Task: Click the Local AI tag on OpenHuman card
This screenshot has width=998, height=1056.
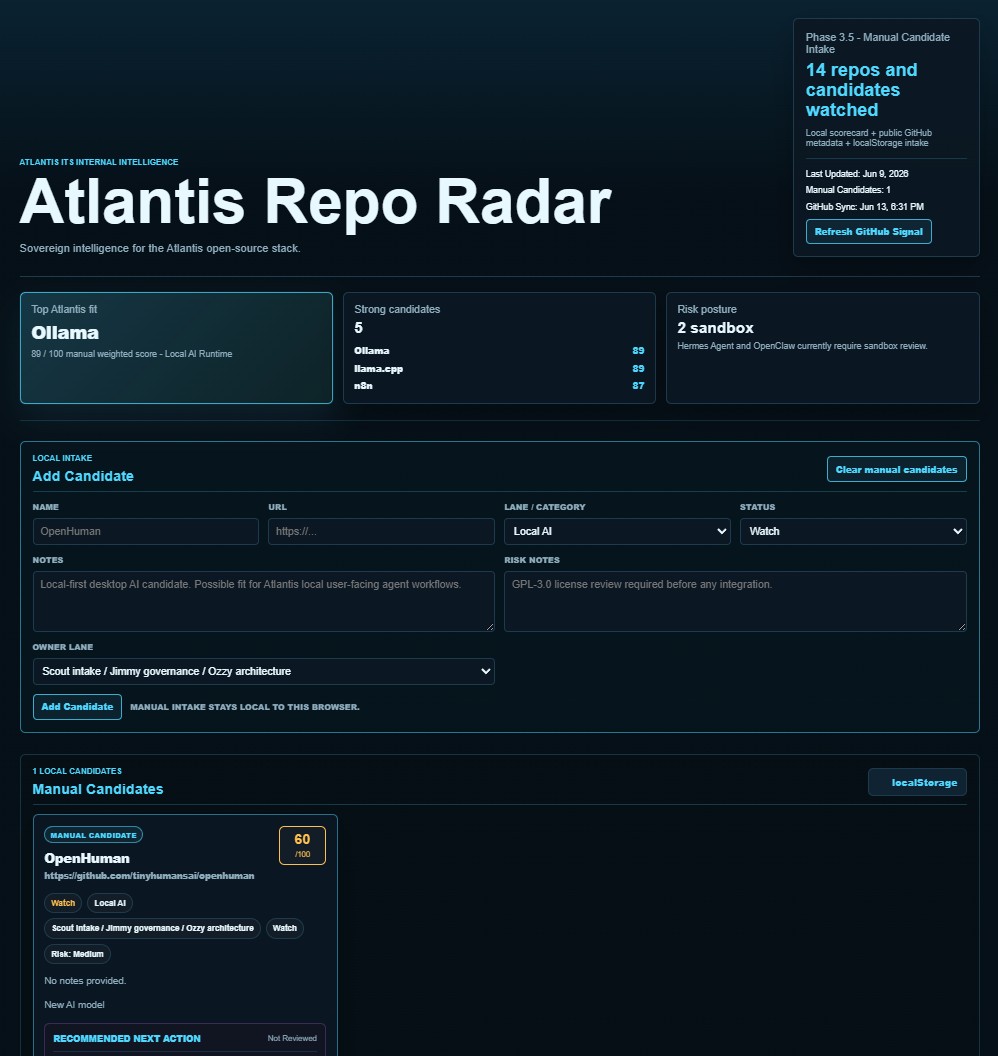Action: click(110, 903)
